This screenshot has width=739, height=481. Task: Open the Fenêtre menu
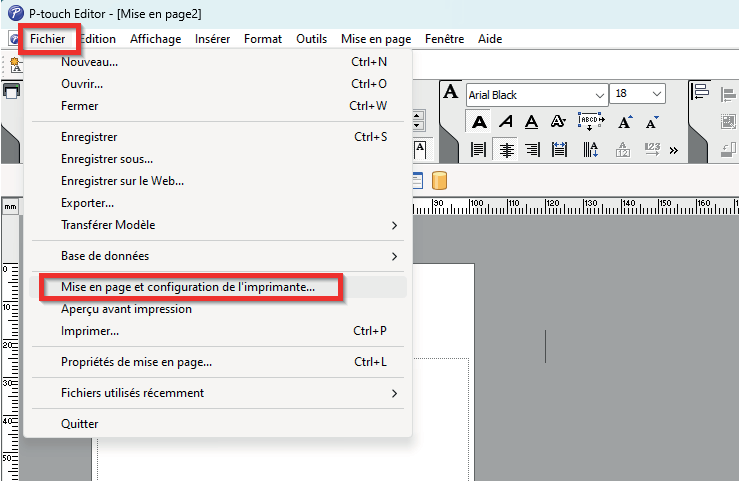point(444,39)
